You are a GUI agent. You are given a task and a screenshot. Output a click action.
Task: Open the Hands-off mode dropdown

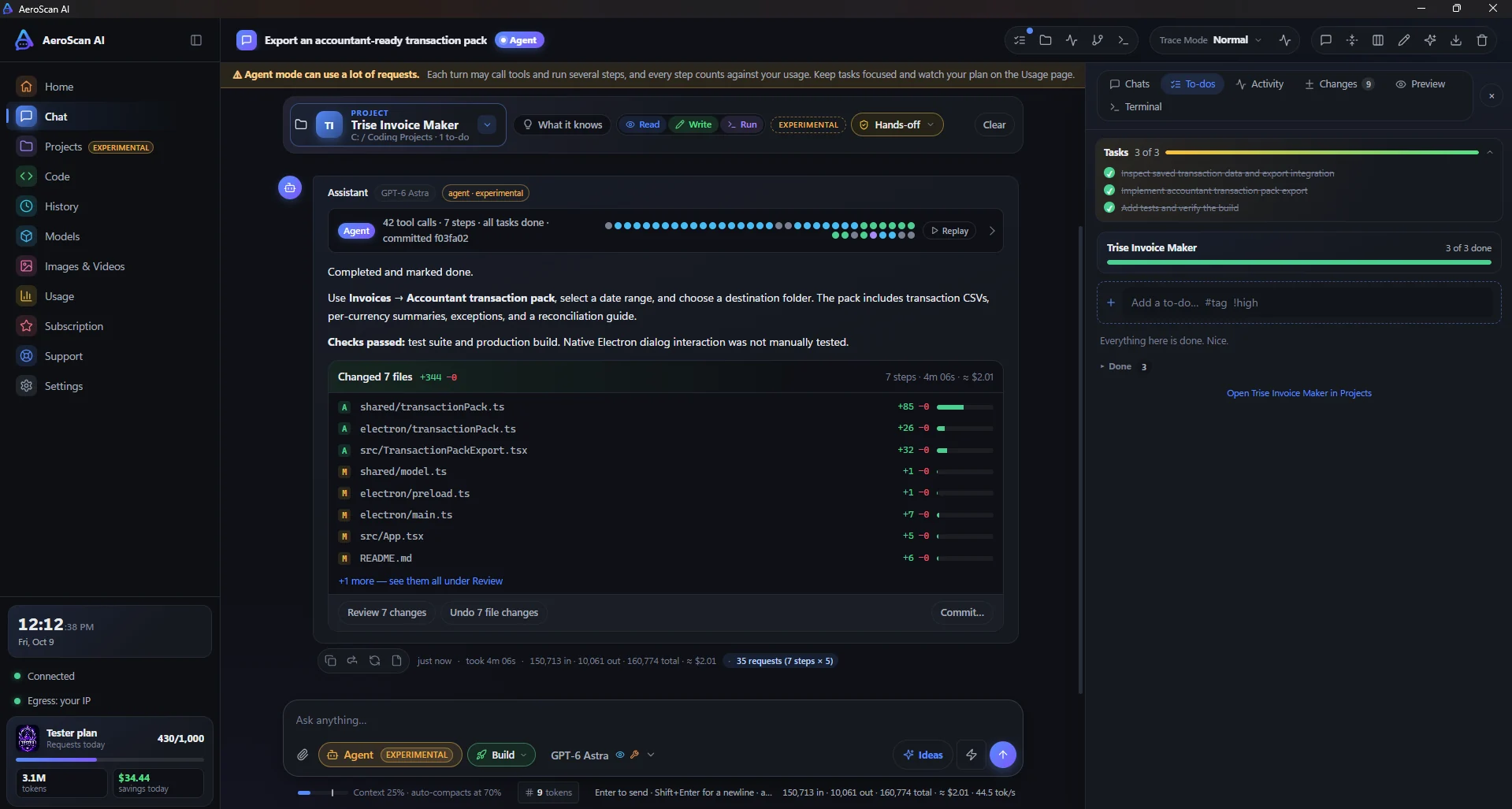[x=897, y=124]
